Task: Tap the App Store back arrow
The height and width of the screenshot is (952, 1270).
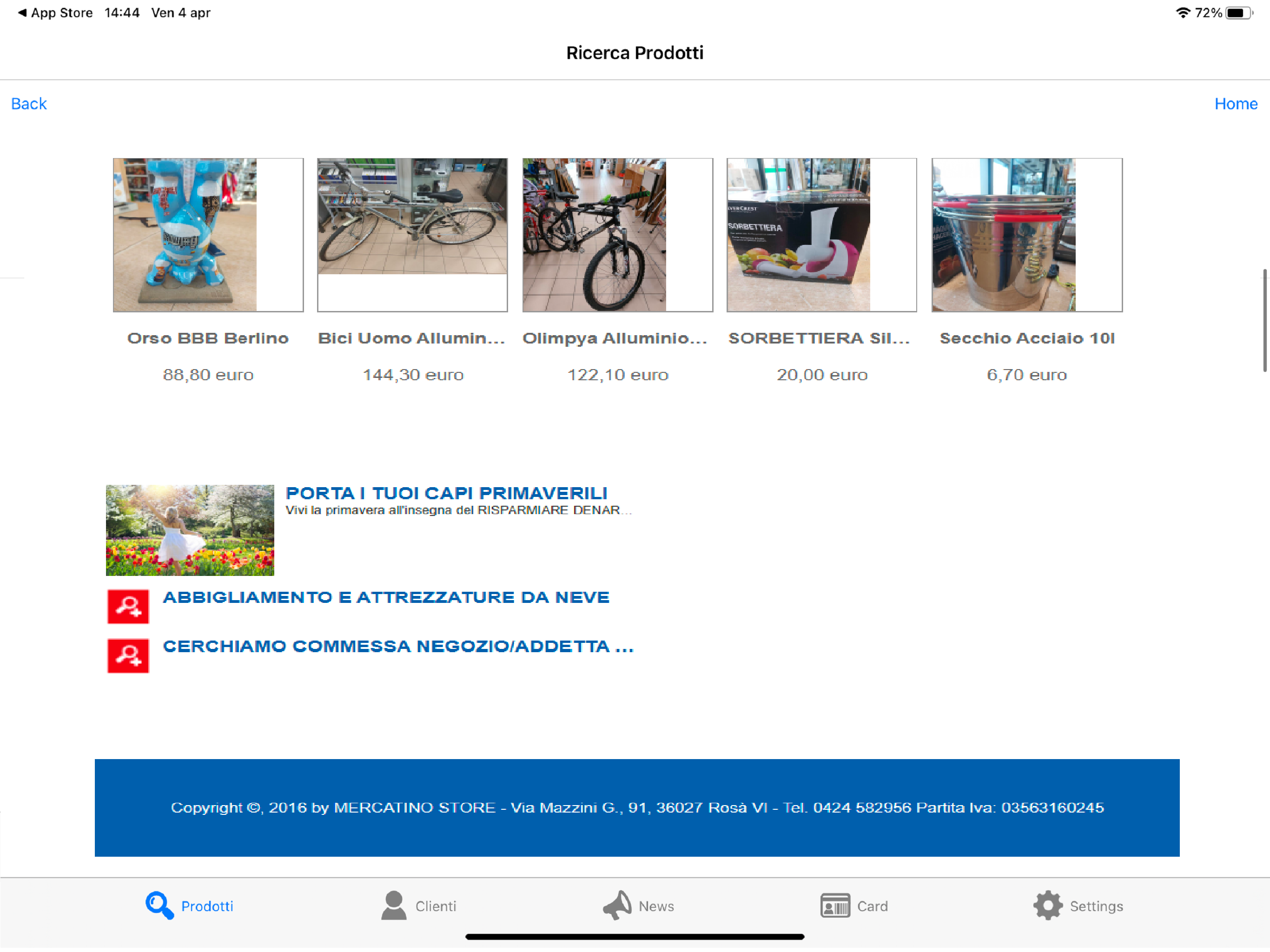Action: click(x=22, y=13)
